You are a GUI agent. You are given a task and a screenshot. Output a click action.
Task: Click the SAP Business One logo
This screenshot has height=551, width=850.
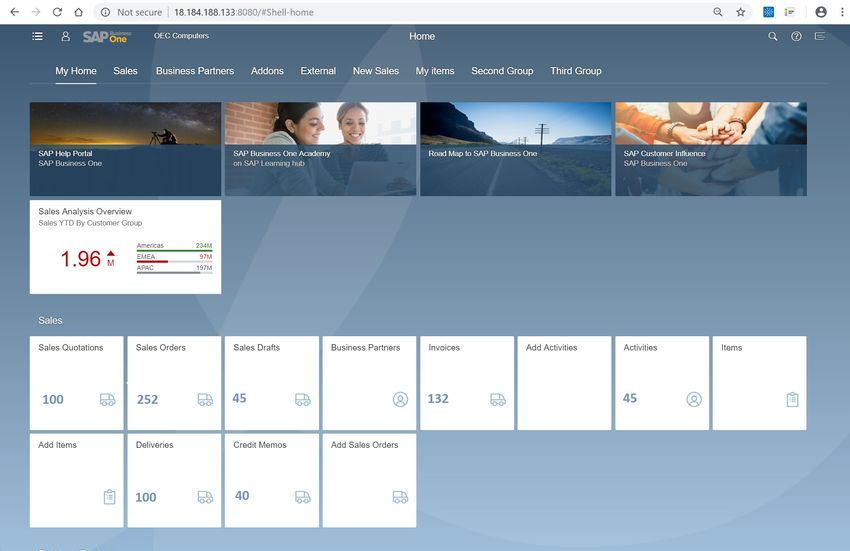(x=106, y=36)
